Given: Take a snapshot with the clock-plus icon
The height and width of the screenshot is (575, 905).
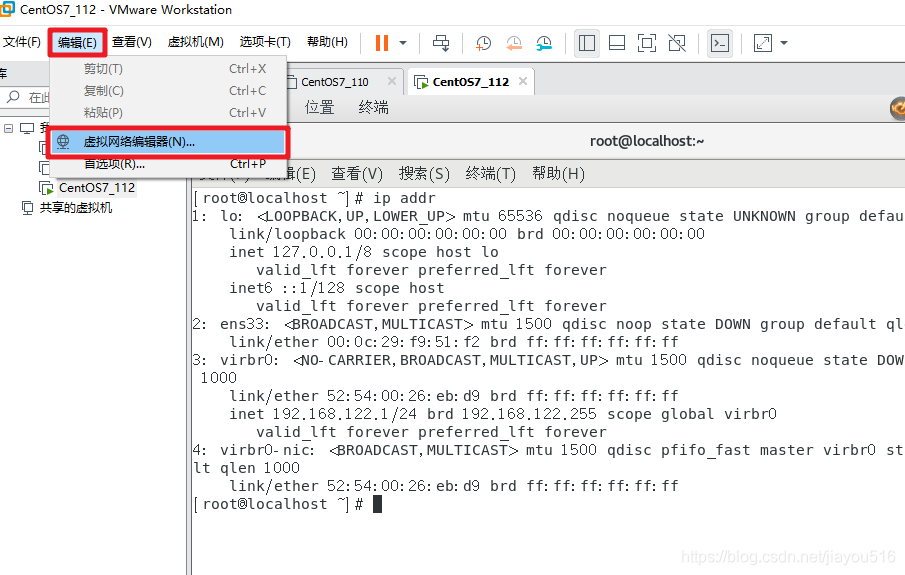Looking at the screenshot, I should click(483, 43).
